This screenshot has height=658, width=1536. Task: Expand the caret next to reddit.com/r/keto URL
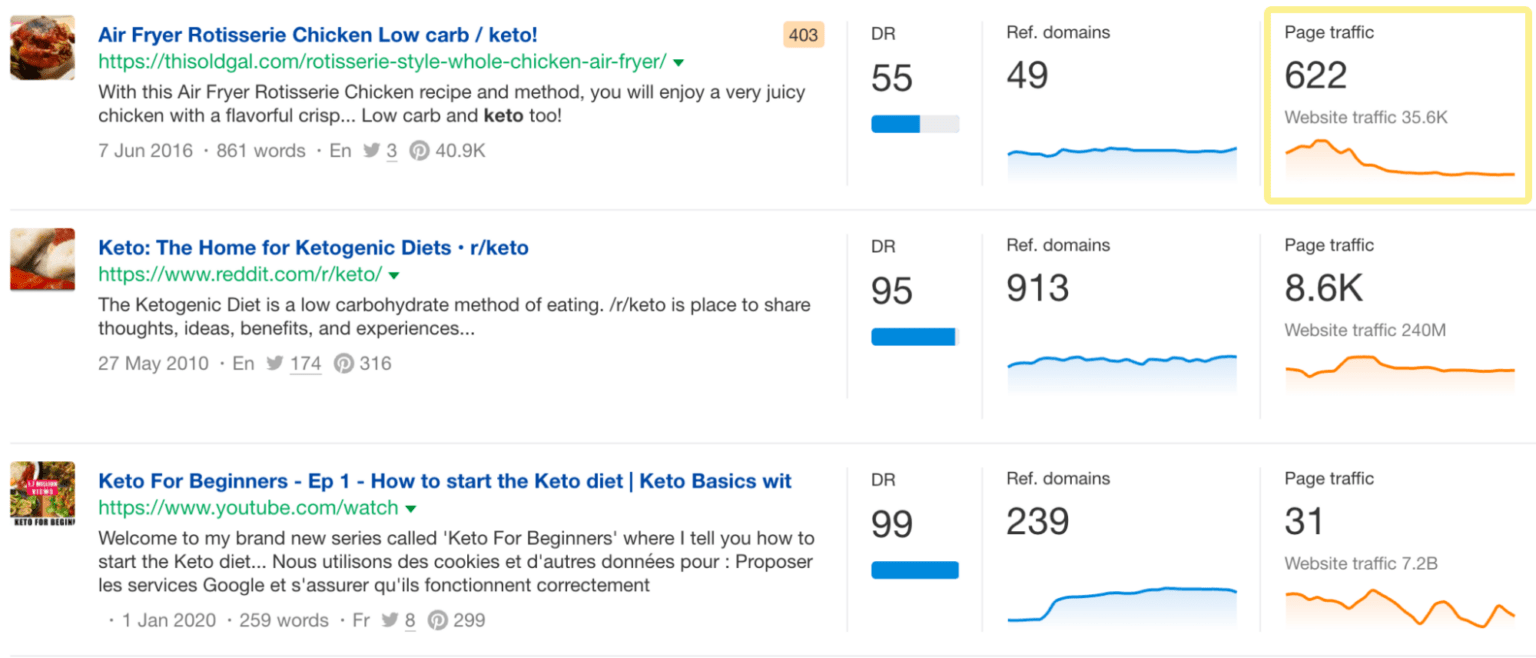[x=394, y=273]
